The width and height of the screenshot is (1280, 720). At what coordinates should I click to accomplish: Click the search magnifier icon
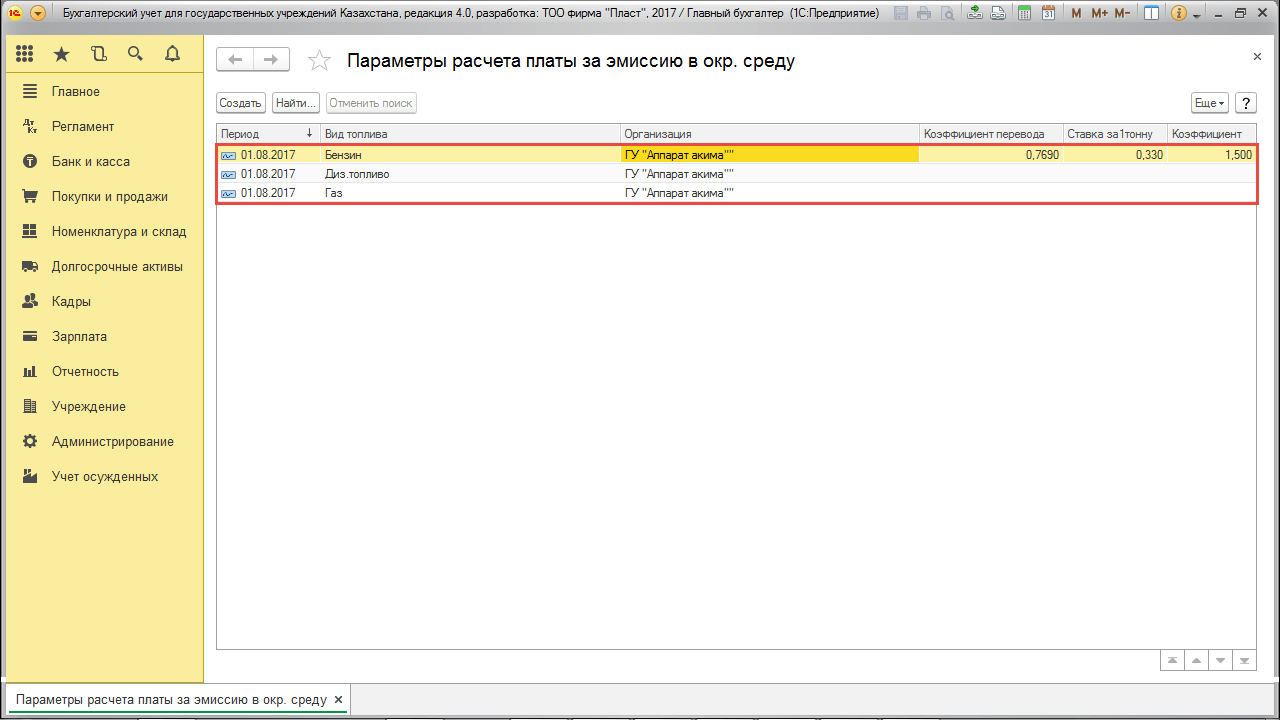(x=135, y=54)
